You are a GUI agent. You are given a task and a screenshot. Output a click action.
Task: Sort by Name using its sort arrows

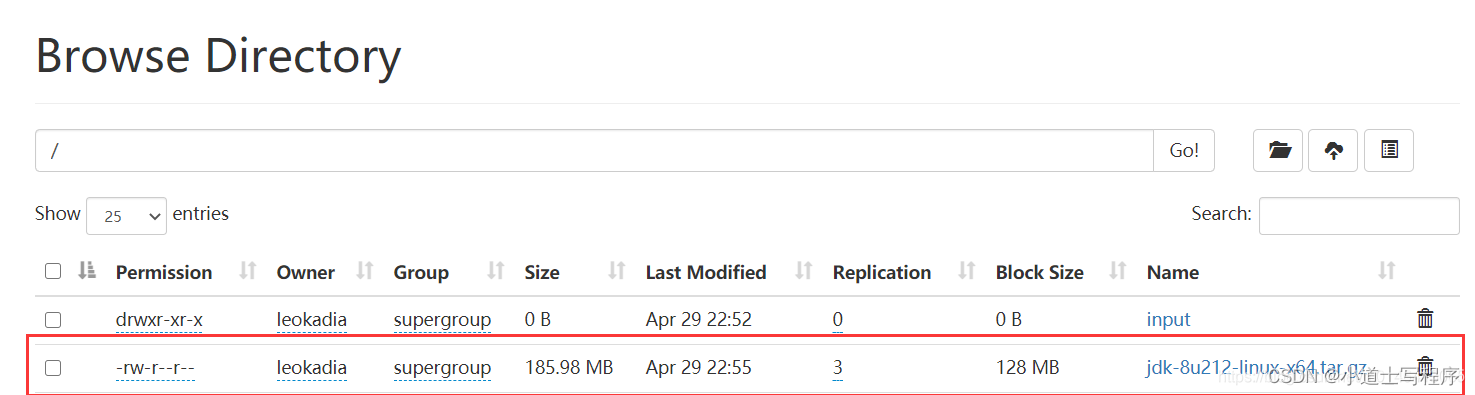tap(1386, 271)
